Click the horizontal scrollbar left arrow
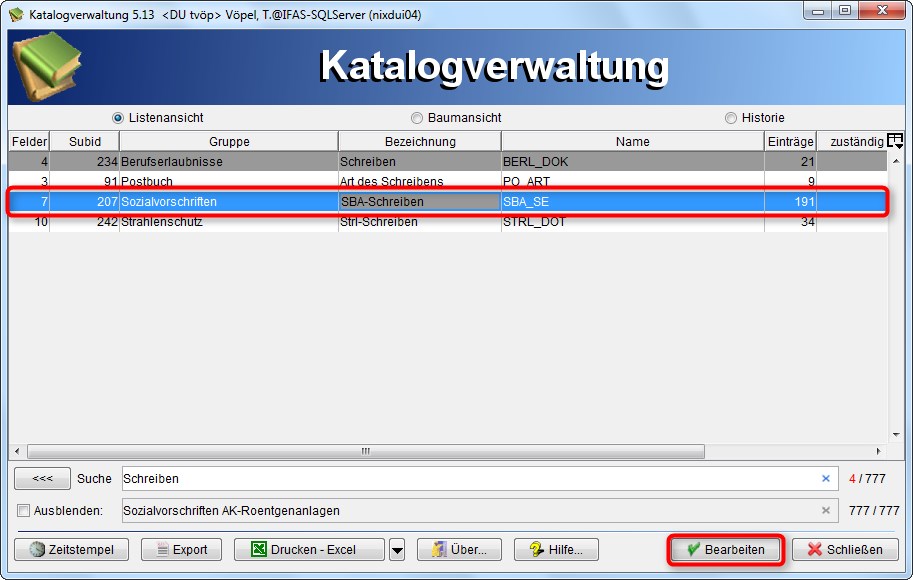The image size is (913, 580). [17, 451]
